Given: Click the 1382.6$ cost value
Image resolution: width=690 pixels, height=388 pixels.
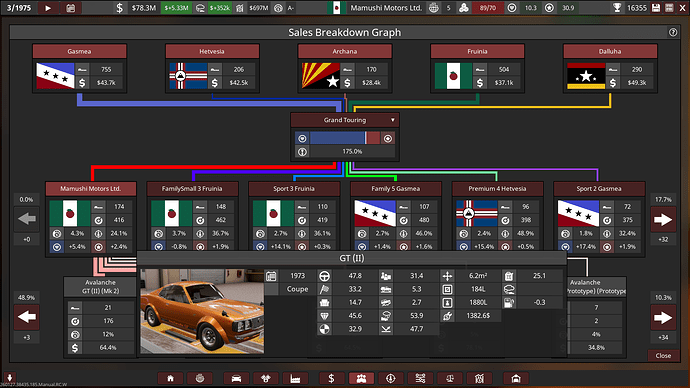Looking at the screenshot, I should click(x=478, y=316).
